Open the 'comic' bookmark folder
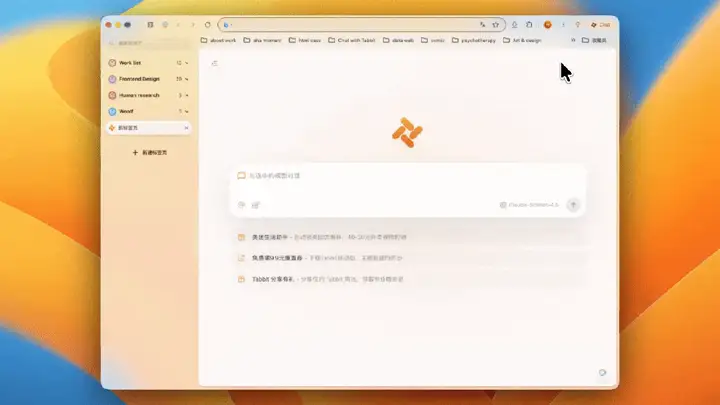 tap(433, 40)
